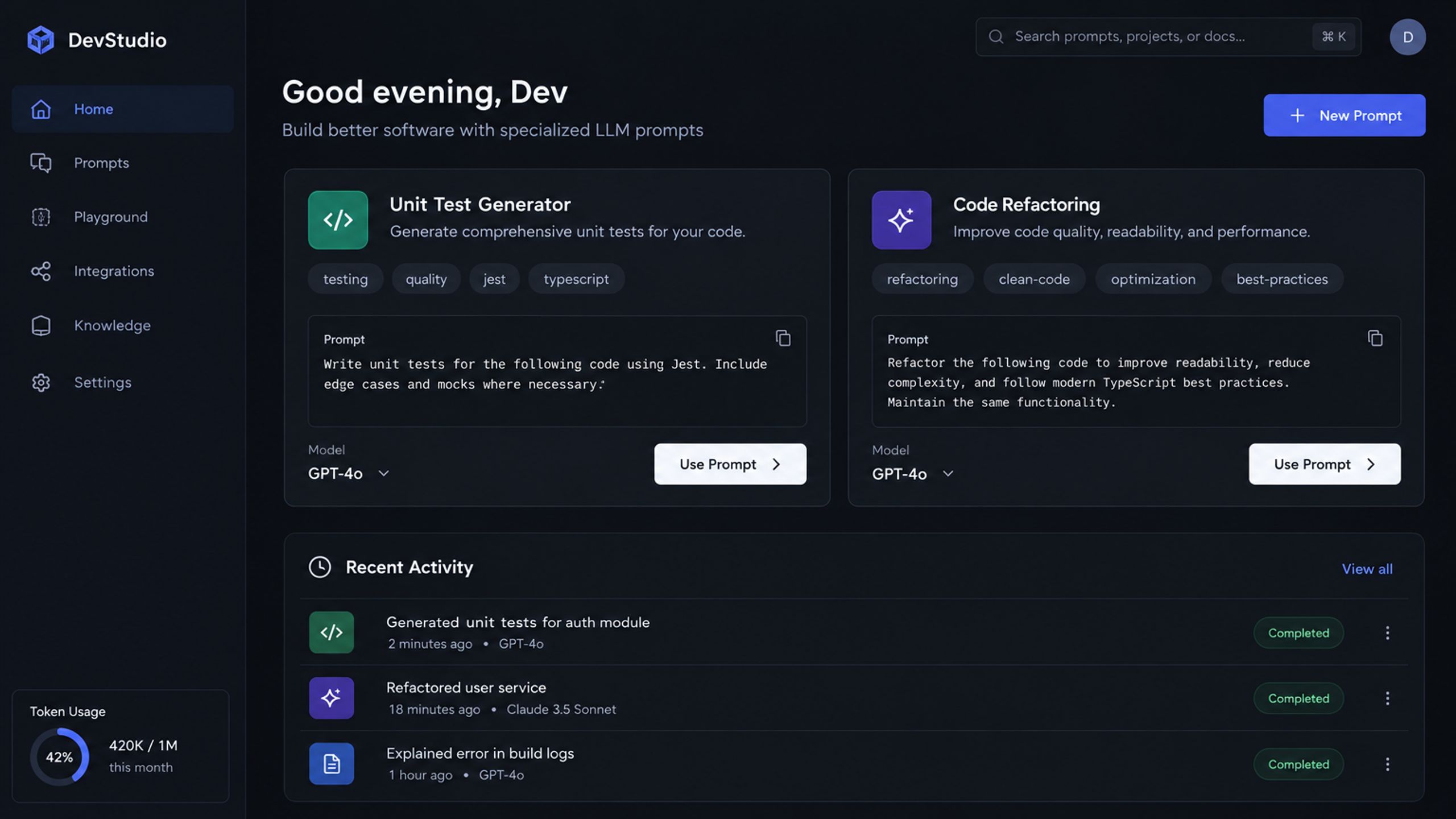This screenshot has height=819, width=1456.
Task: Click Completed badge for Refactored user service
Action: [x=1298, y=698]
